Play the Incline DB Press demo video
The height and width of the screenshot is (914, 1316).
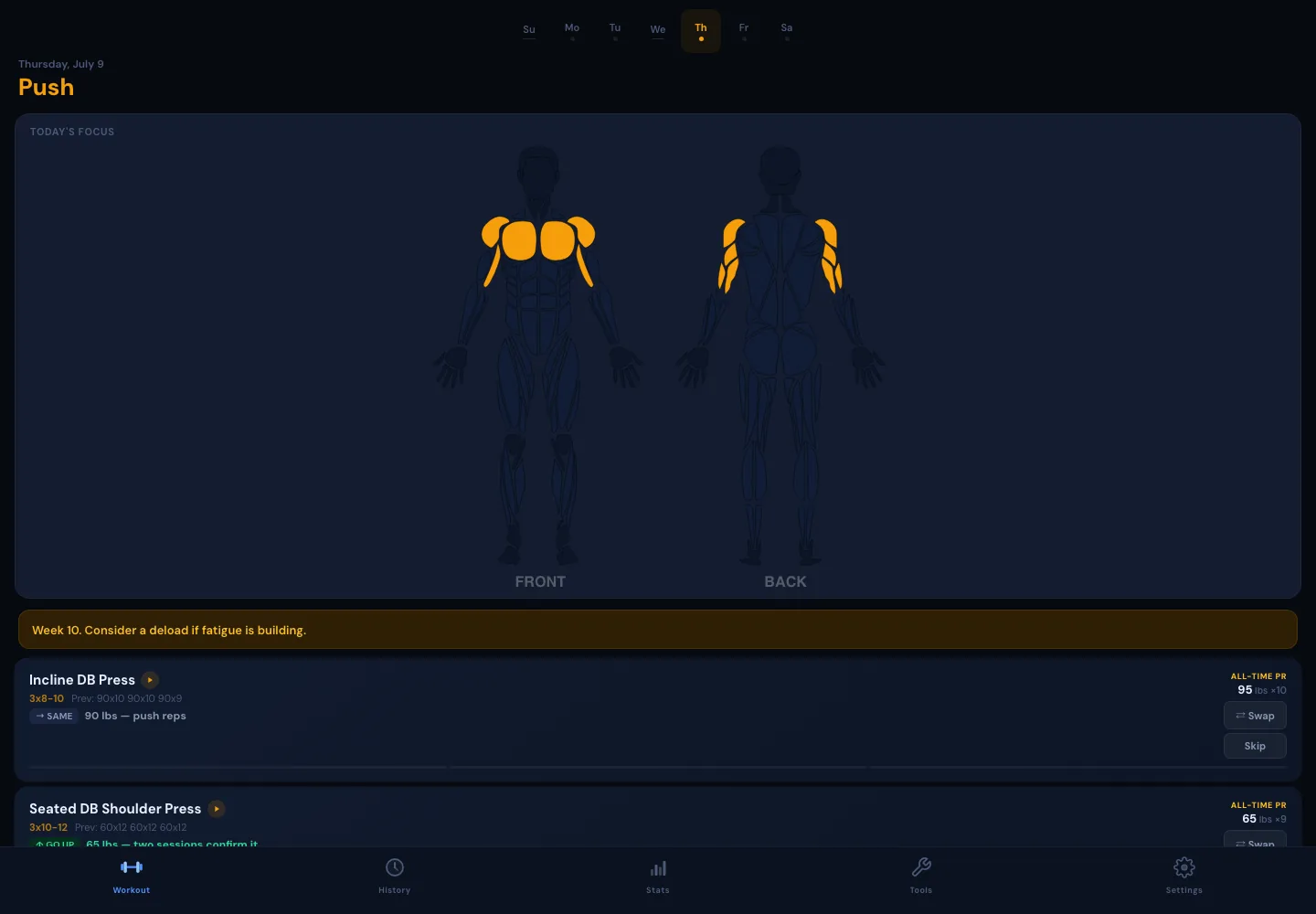pos(150,680)
